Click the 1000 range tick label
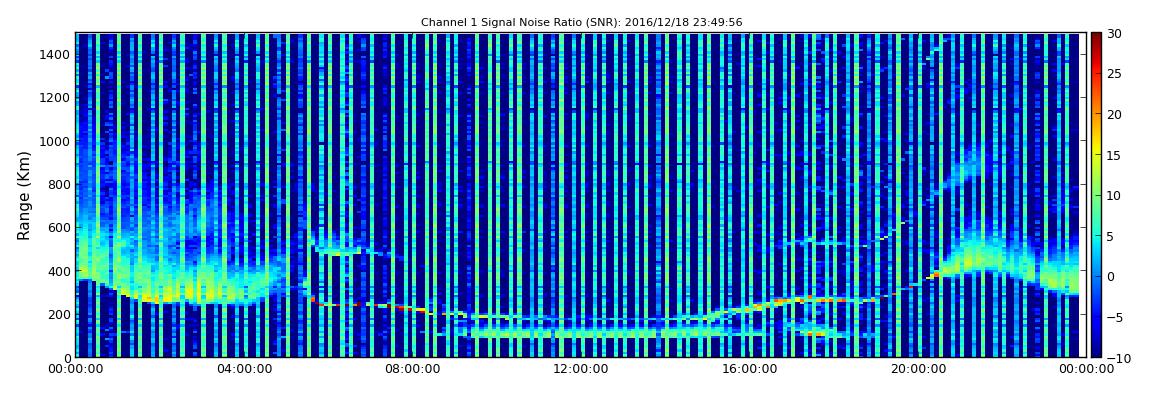Viewport: 1150px width, 407px height. point(55,141)
